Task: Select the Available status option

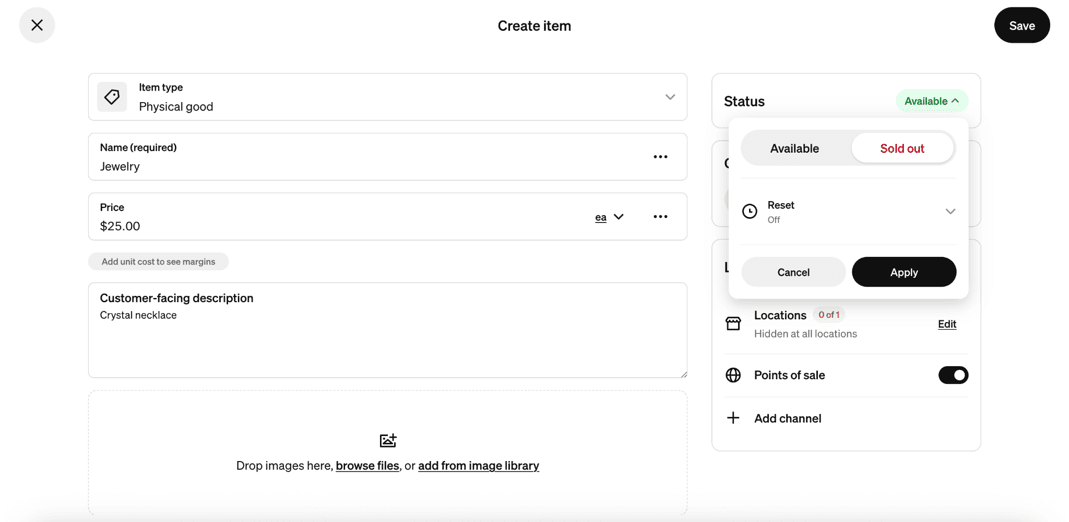Action: point(794,149)
